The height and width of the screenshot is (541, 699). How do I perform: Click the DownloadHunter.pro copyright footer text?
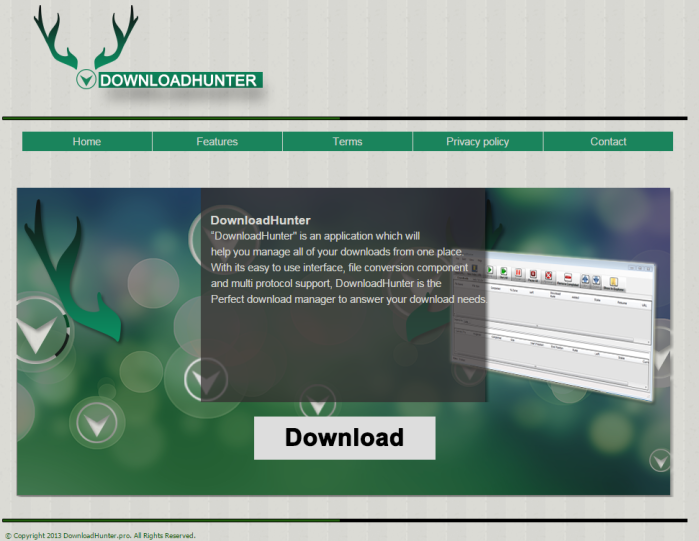[100, 535]
